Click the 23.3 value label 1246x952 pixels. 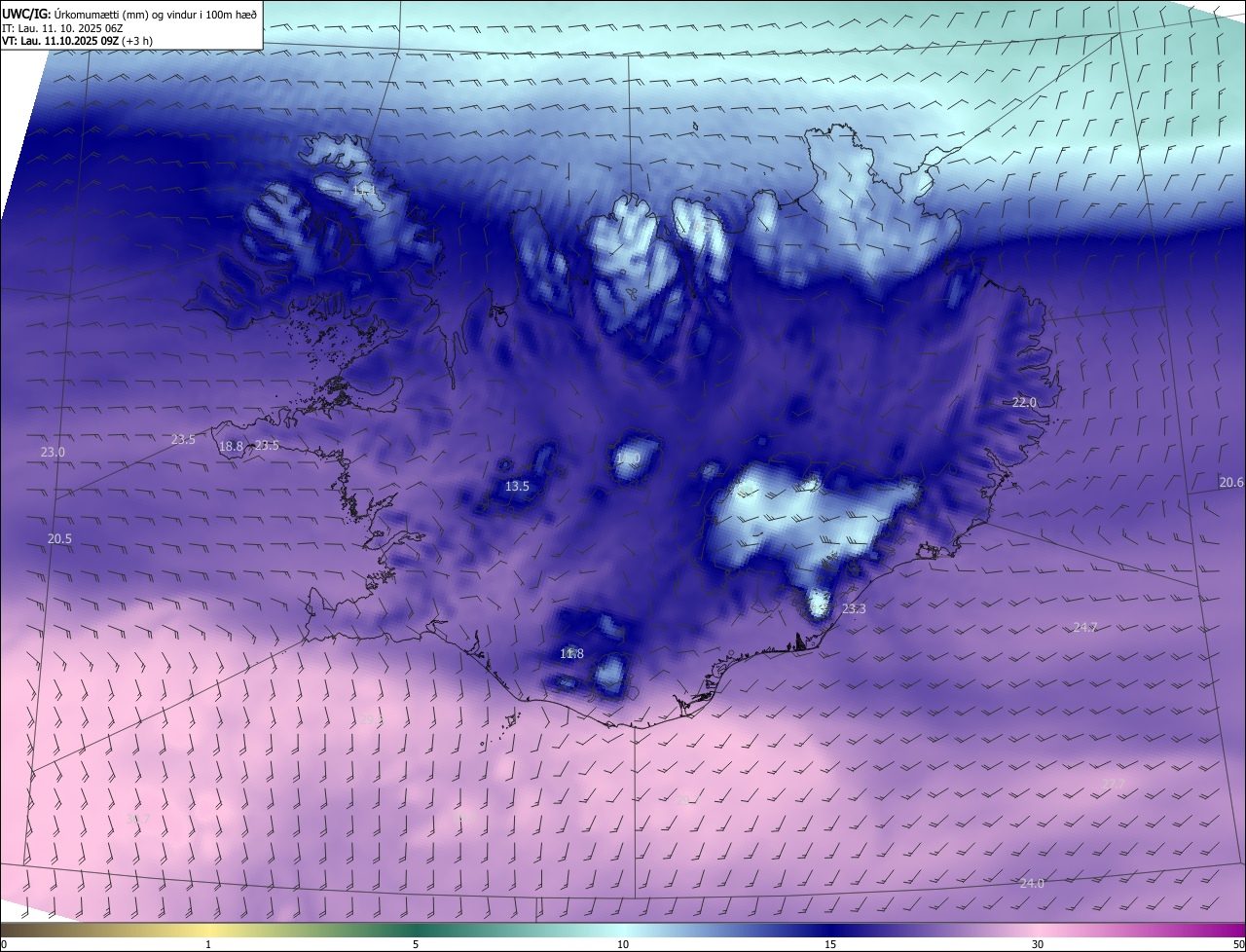click(853, 608)
